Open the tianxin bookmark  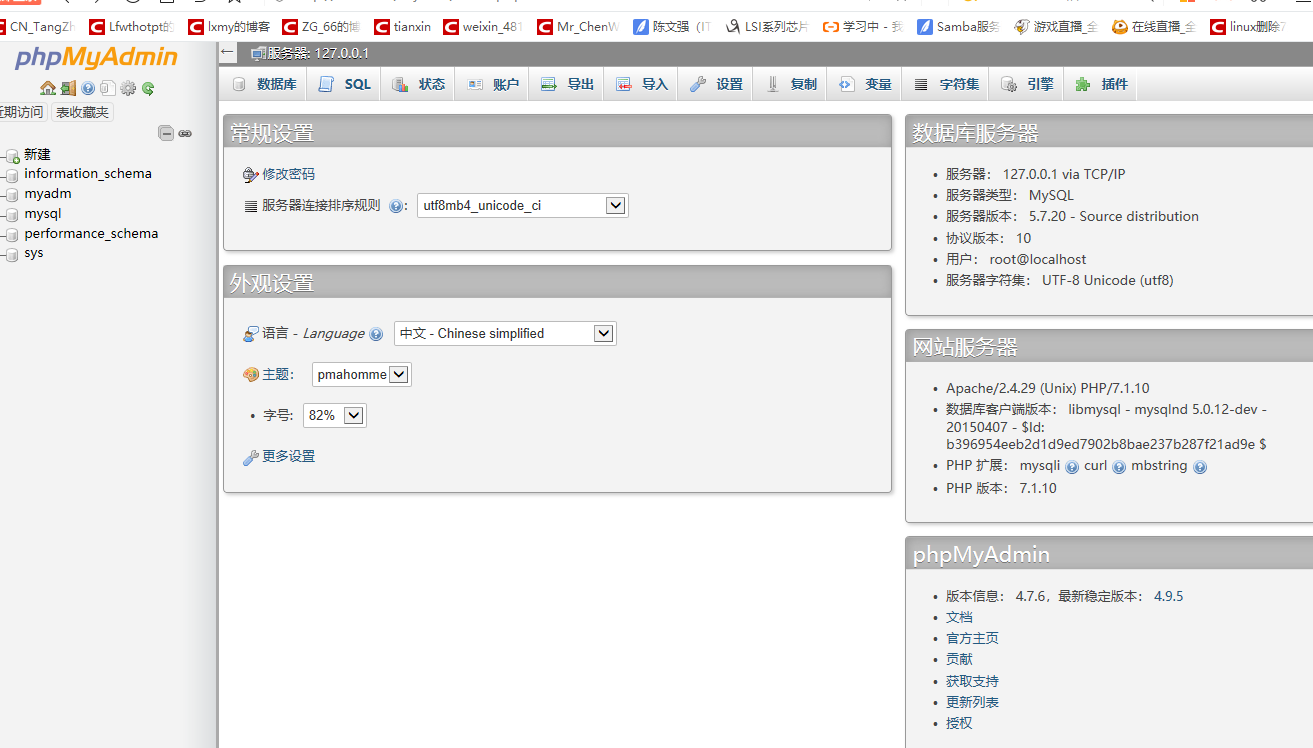click(x=401, y=27)
